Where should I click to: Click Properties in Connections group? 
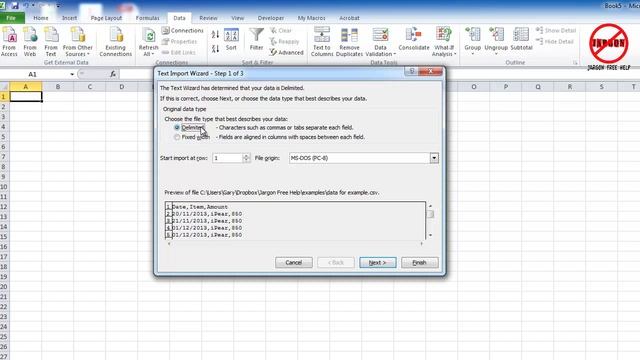click(180, 42)
